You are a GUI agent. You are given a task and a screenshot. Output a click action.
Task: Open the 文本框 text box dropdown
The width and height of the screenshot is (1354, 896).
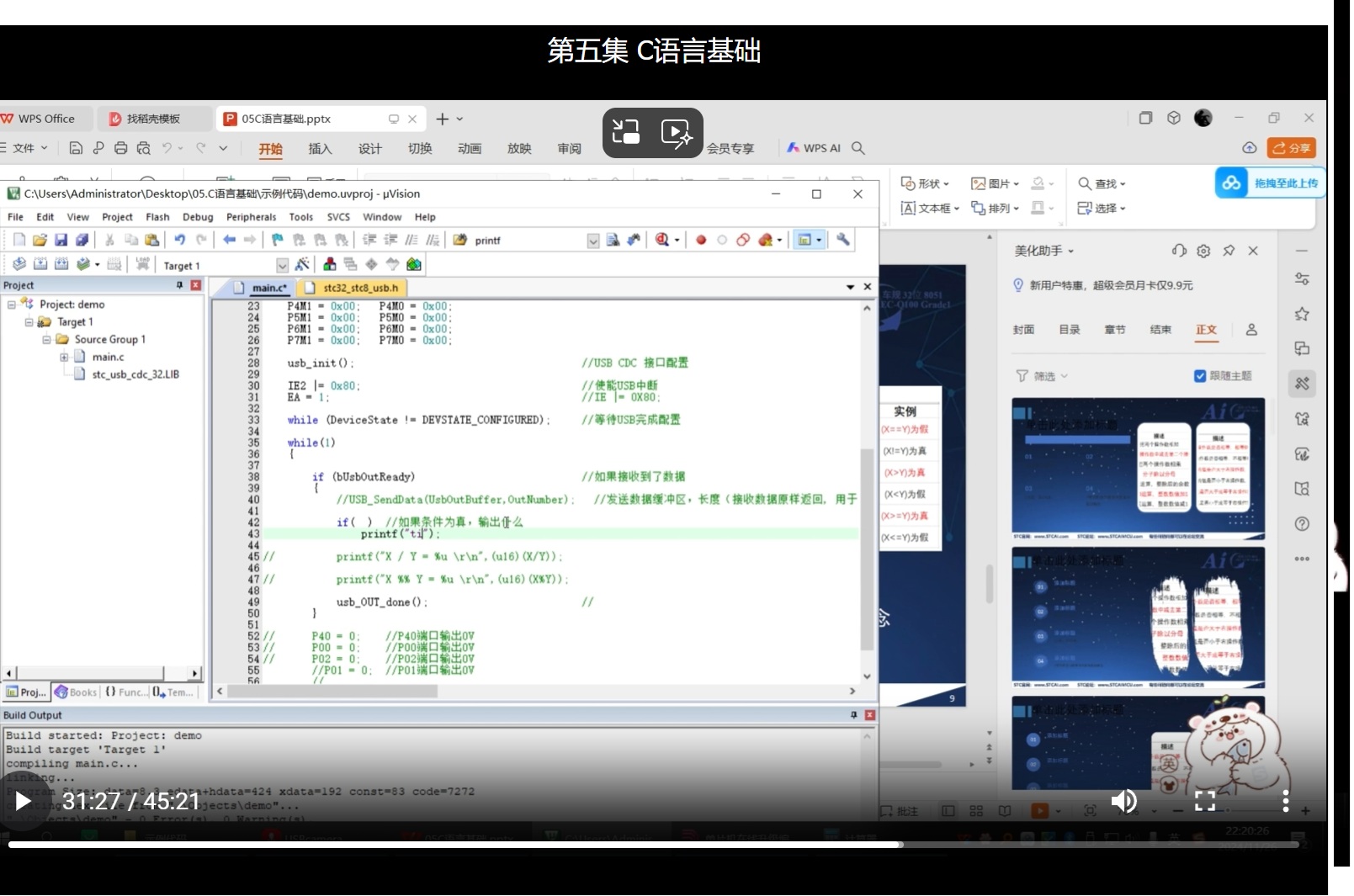coord(930,208)
